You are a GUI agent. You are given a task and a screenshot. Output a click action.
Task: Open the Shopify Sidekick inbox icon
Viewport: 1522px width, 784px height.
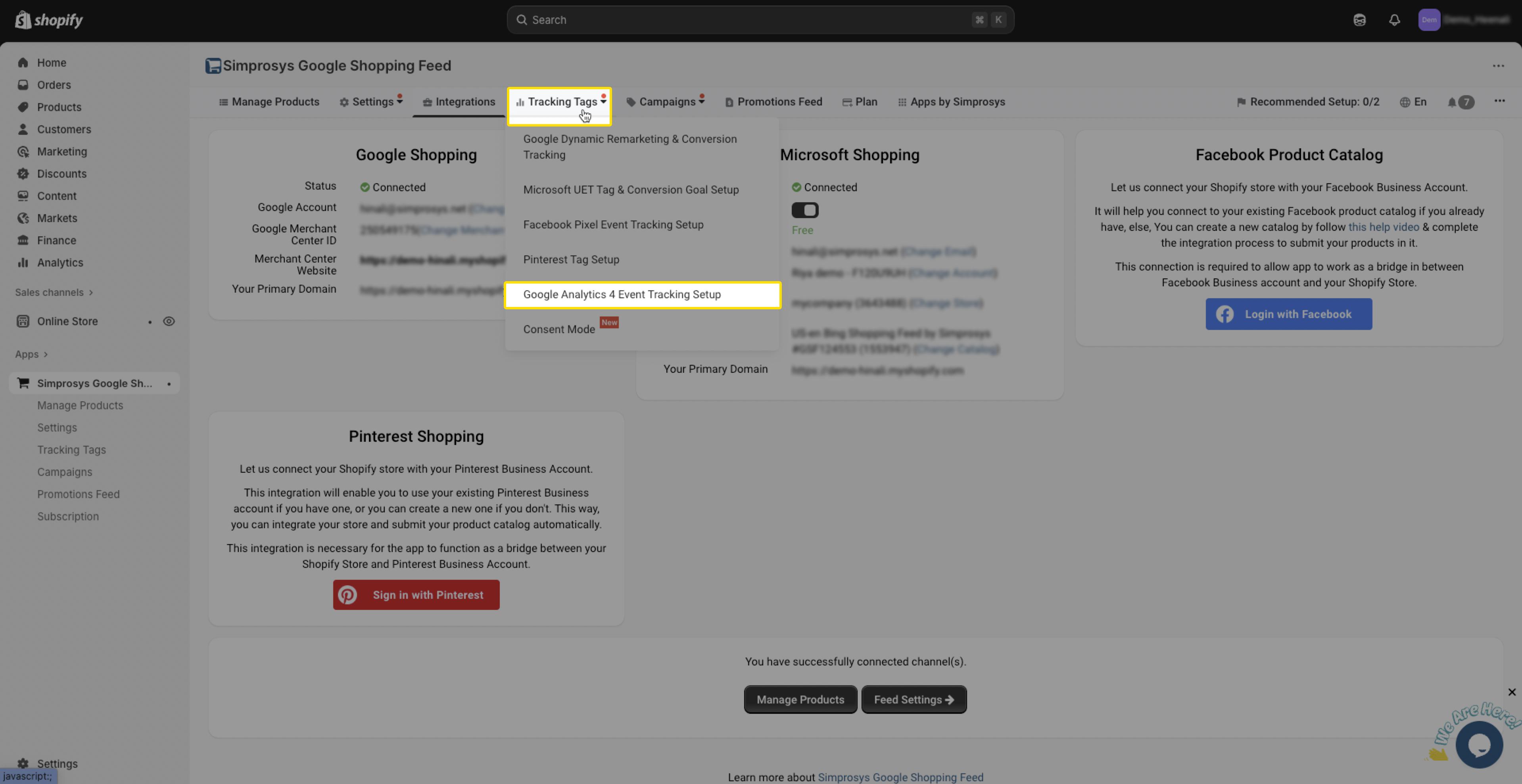tap(1359, 20)
